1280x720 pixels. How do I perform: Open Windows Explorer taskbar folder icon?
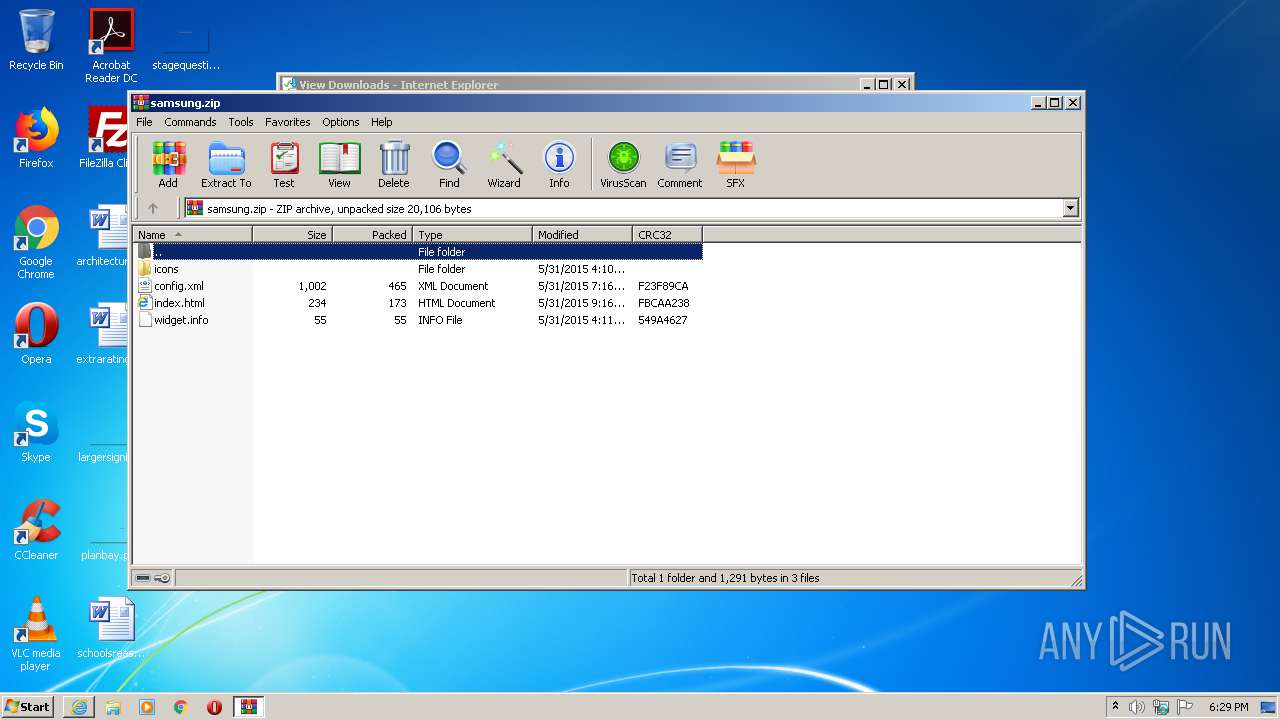113,707
